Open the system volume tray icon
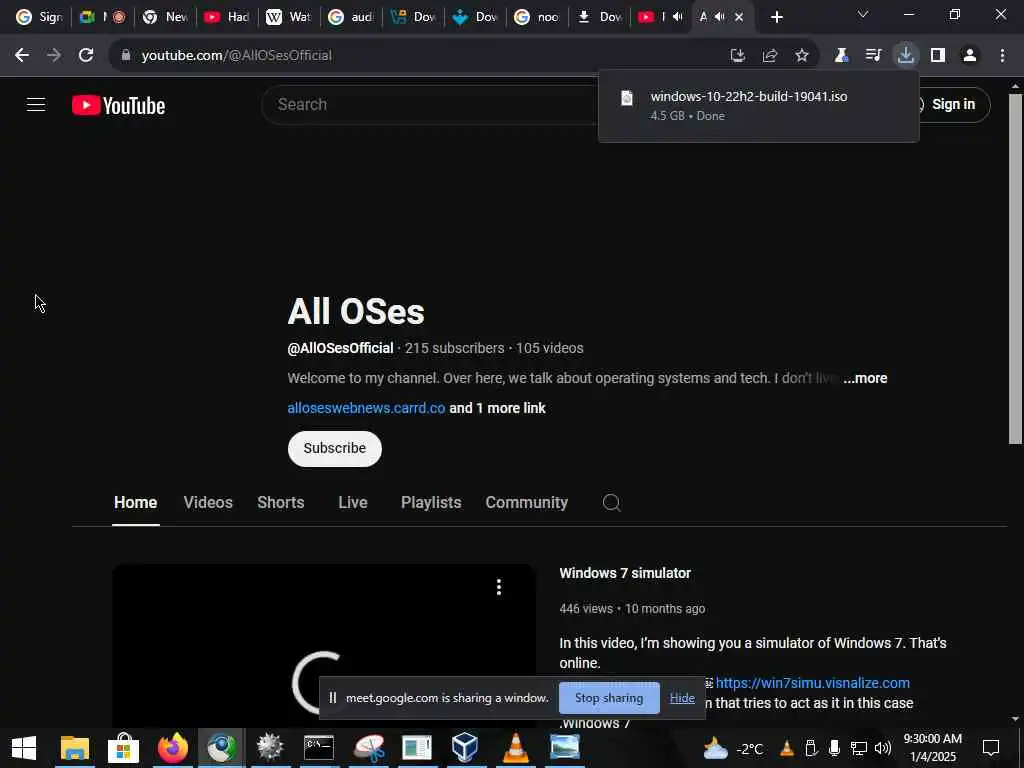 (882, 748)
